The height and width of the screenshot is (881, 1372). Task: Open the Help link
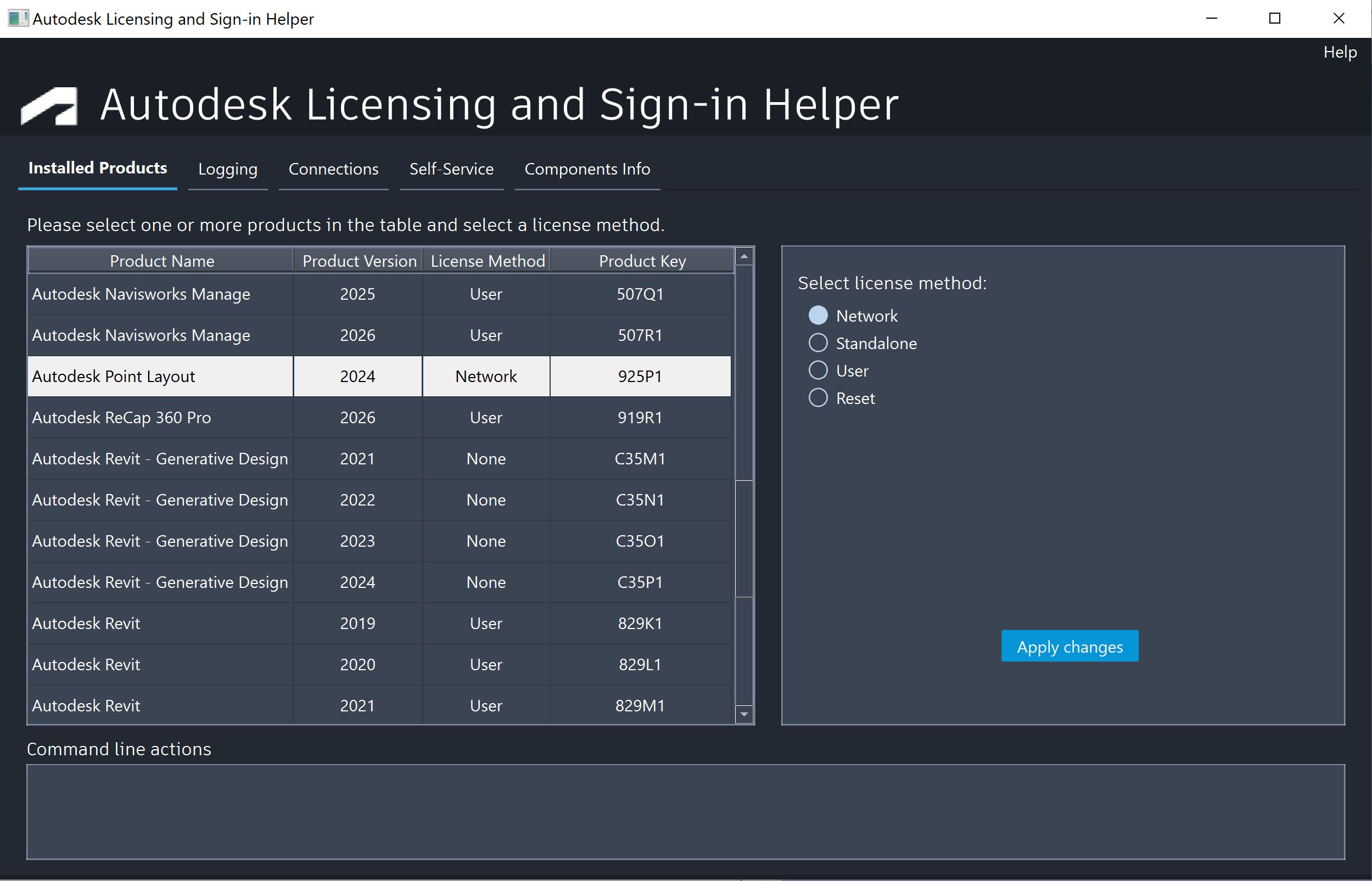point(1340,52)
